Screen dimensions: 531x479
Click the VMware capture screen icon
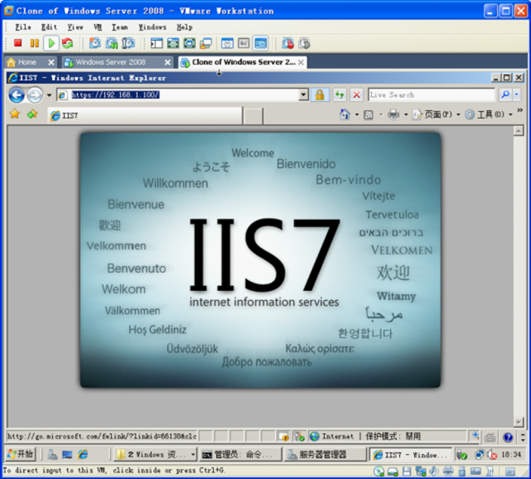288,43
